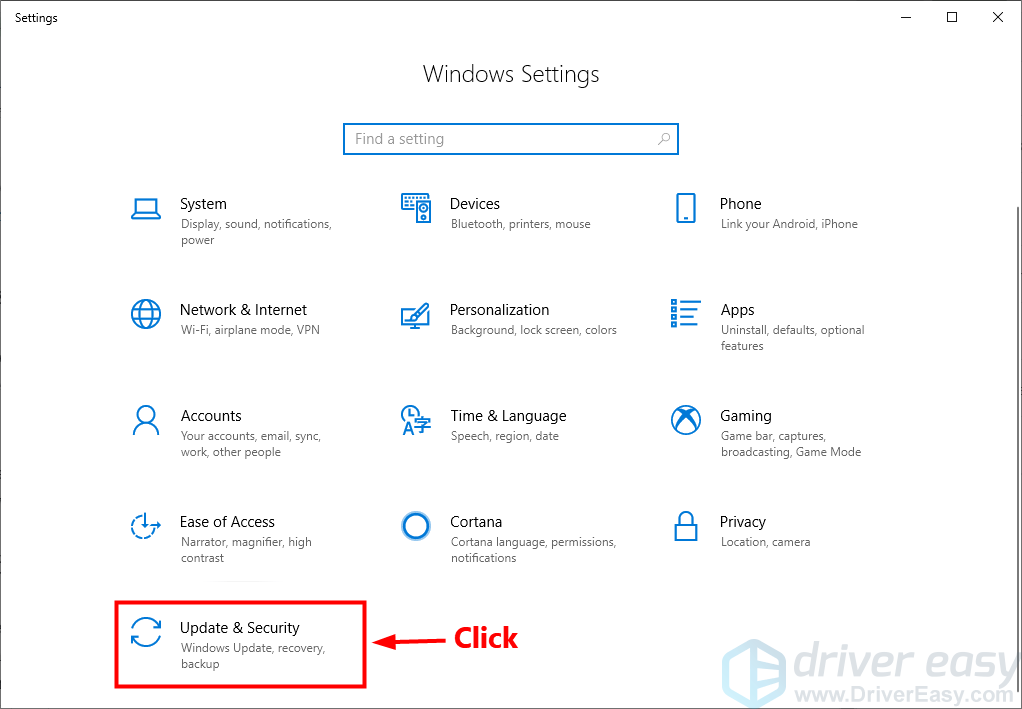Minimize the Settings window
This screenshot has height=709, width=1022.
(x=907, y=18)
